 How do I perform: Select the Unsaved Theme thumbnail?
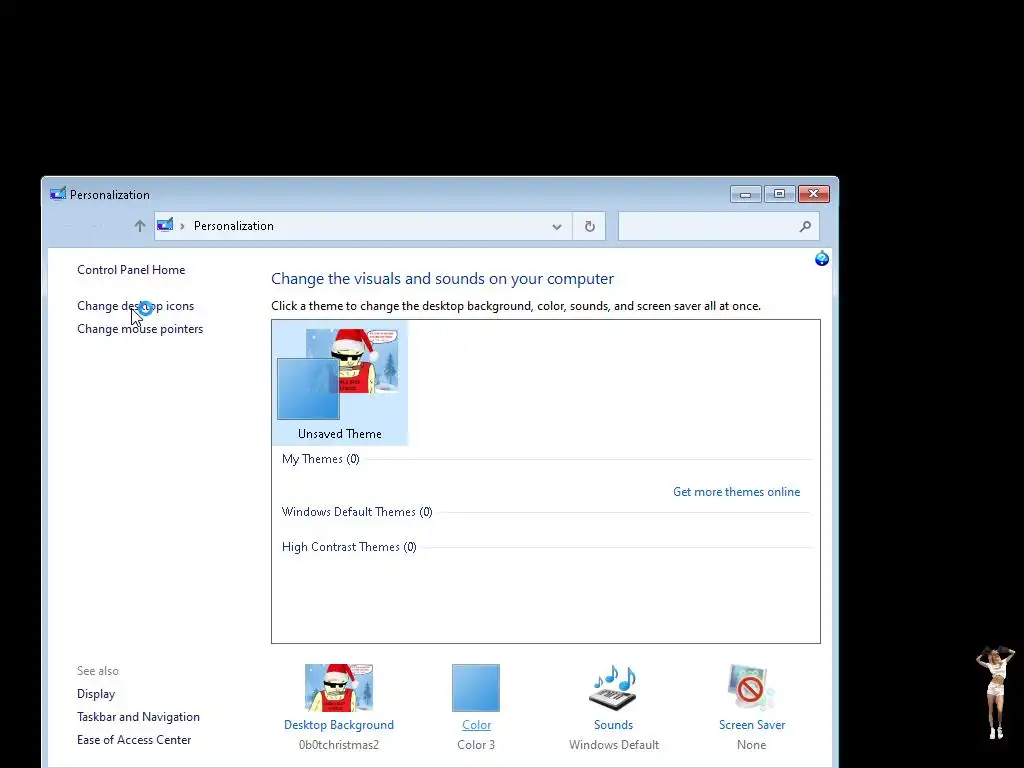click(340, 383)
